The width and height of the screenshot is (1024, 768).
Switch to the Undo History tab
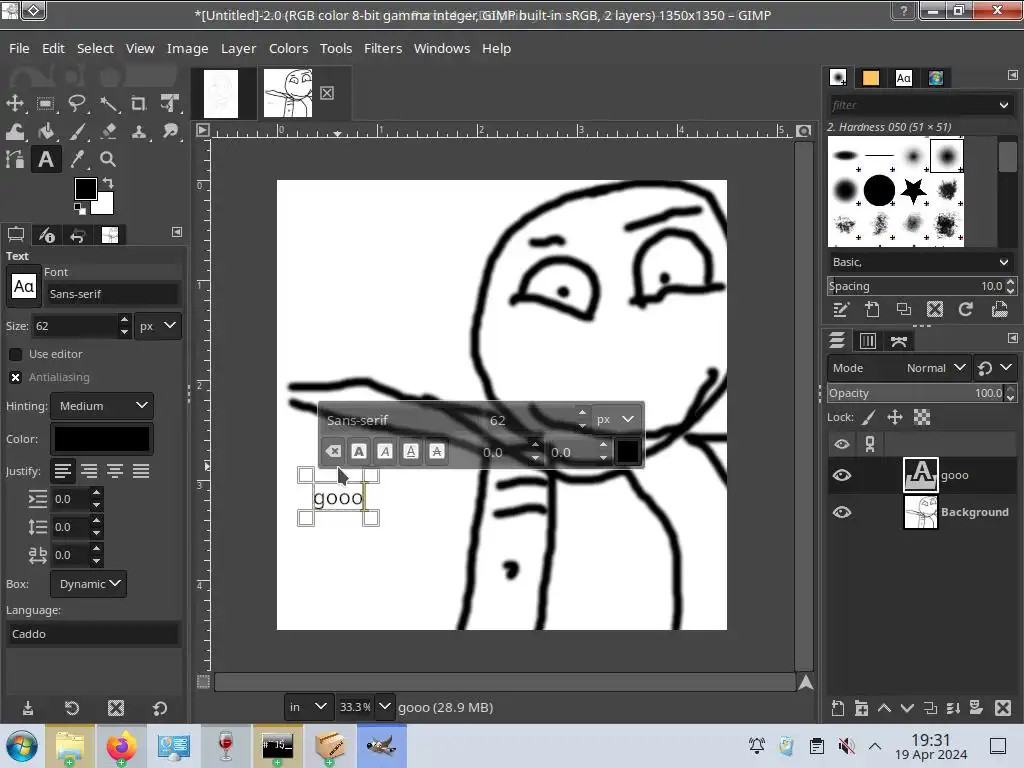(x=78, y=235)
